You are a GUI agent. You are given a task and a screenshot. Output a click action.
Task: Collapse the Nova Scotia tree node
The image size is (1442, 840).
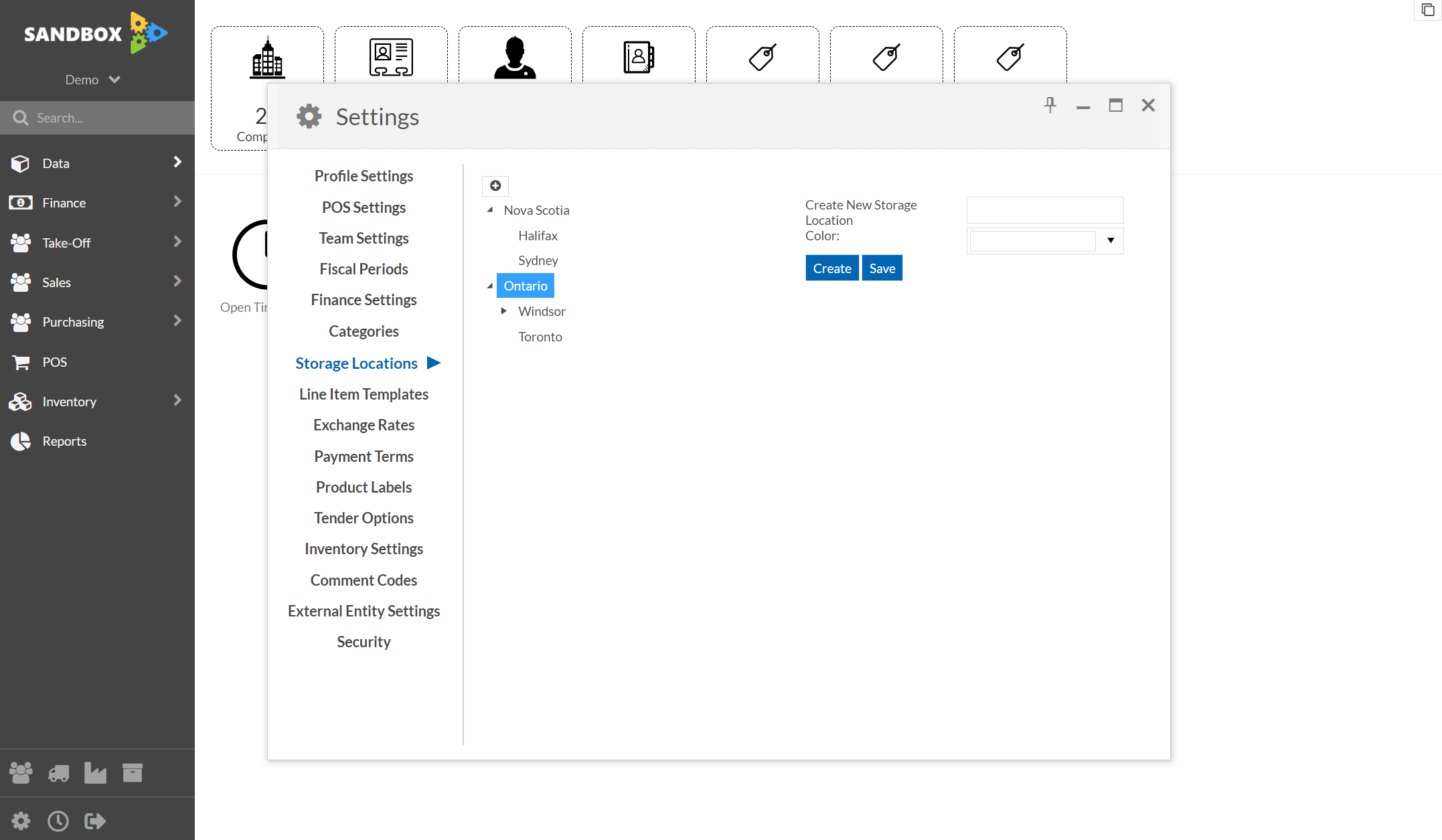click(490, 210)
